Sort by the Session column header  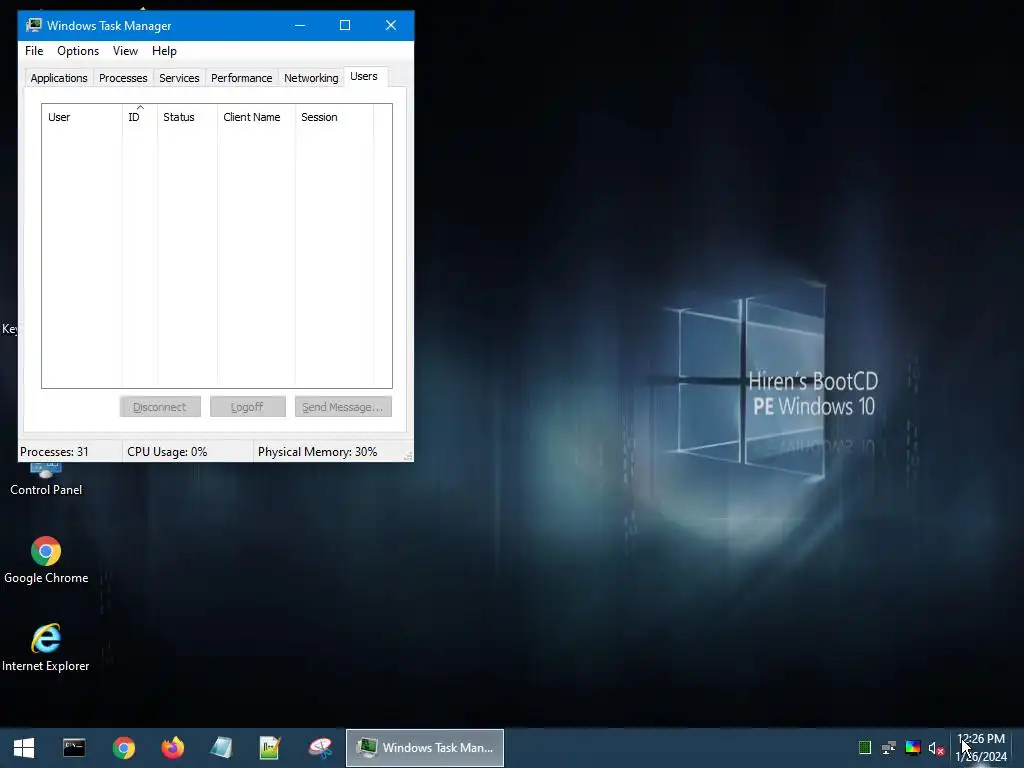[334, 117]
